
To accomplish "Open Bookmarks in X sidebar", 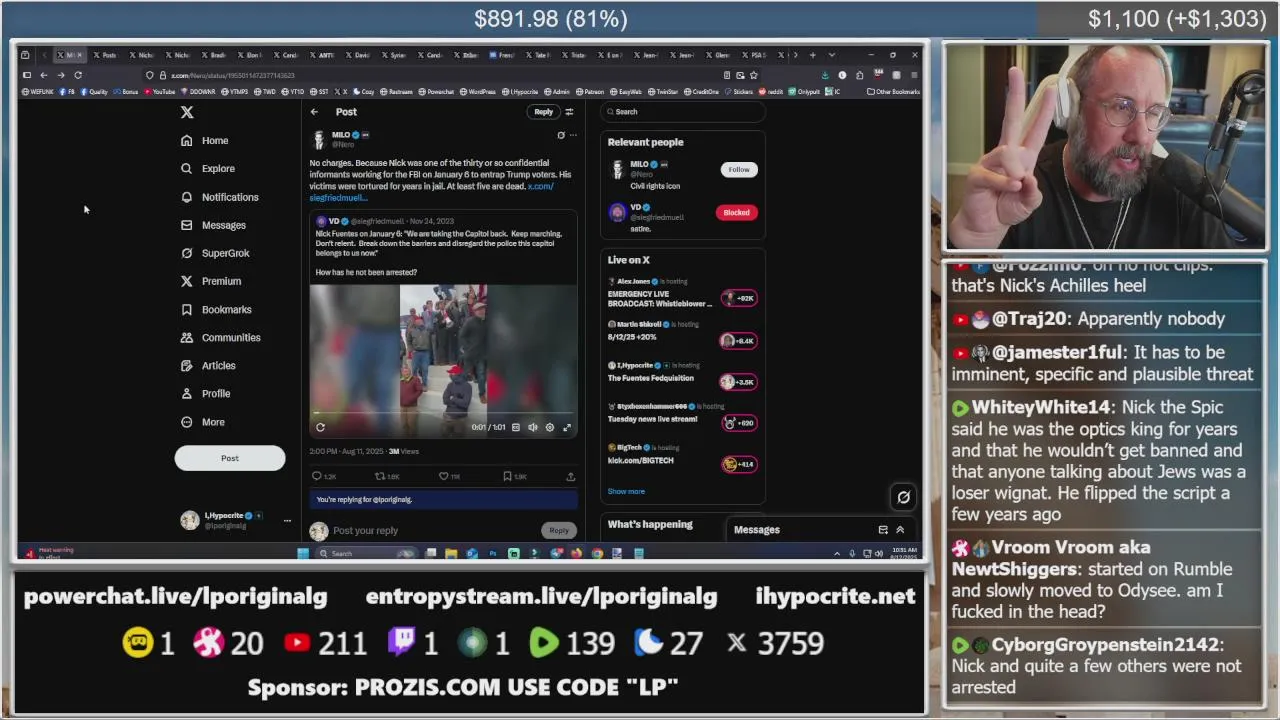I will (216, 309).
